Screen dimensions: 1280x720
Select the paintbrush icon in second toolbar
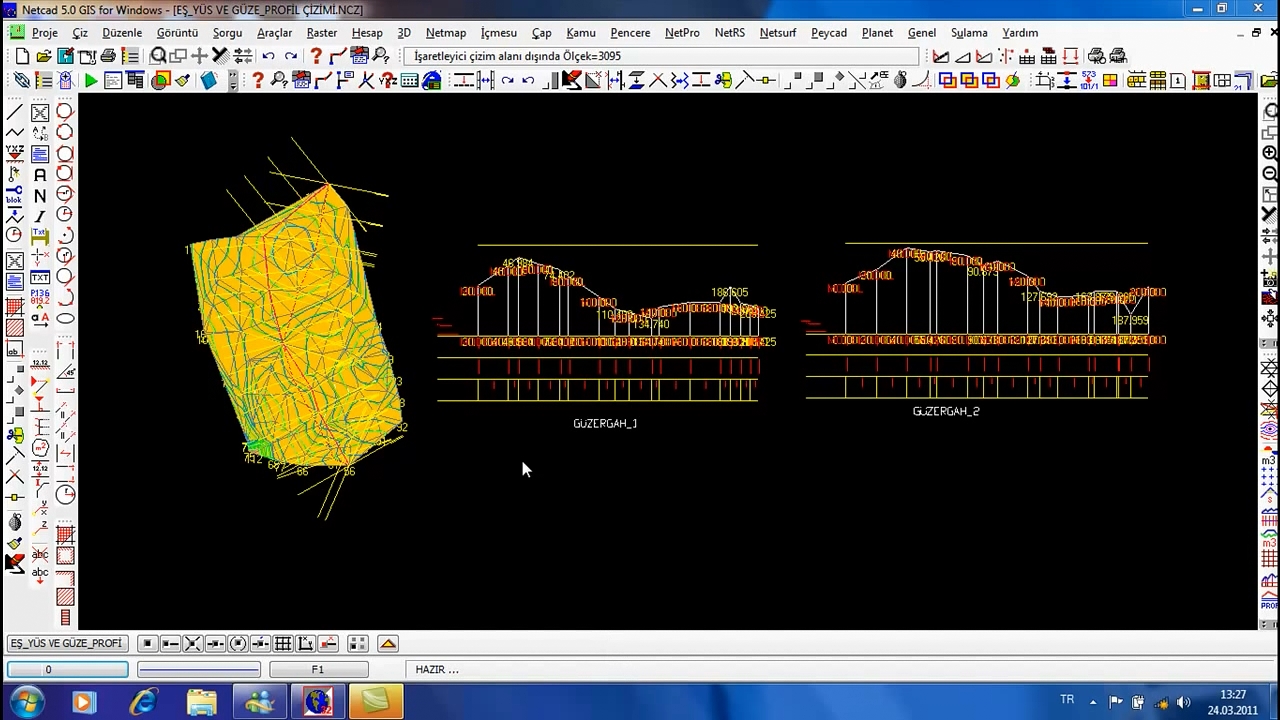[x=183, y=81]
